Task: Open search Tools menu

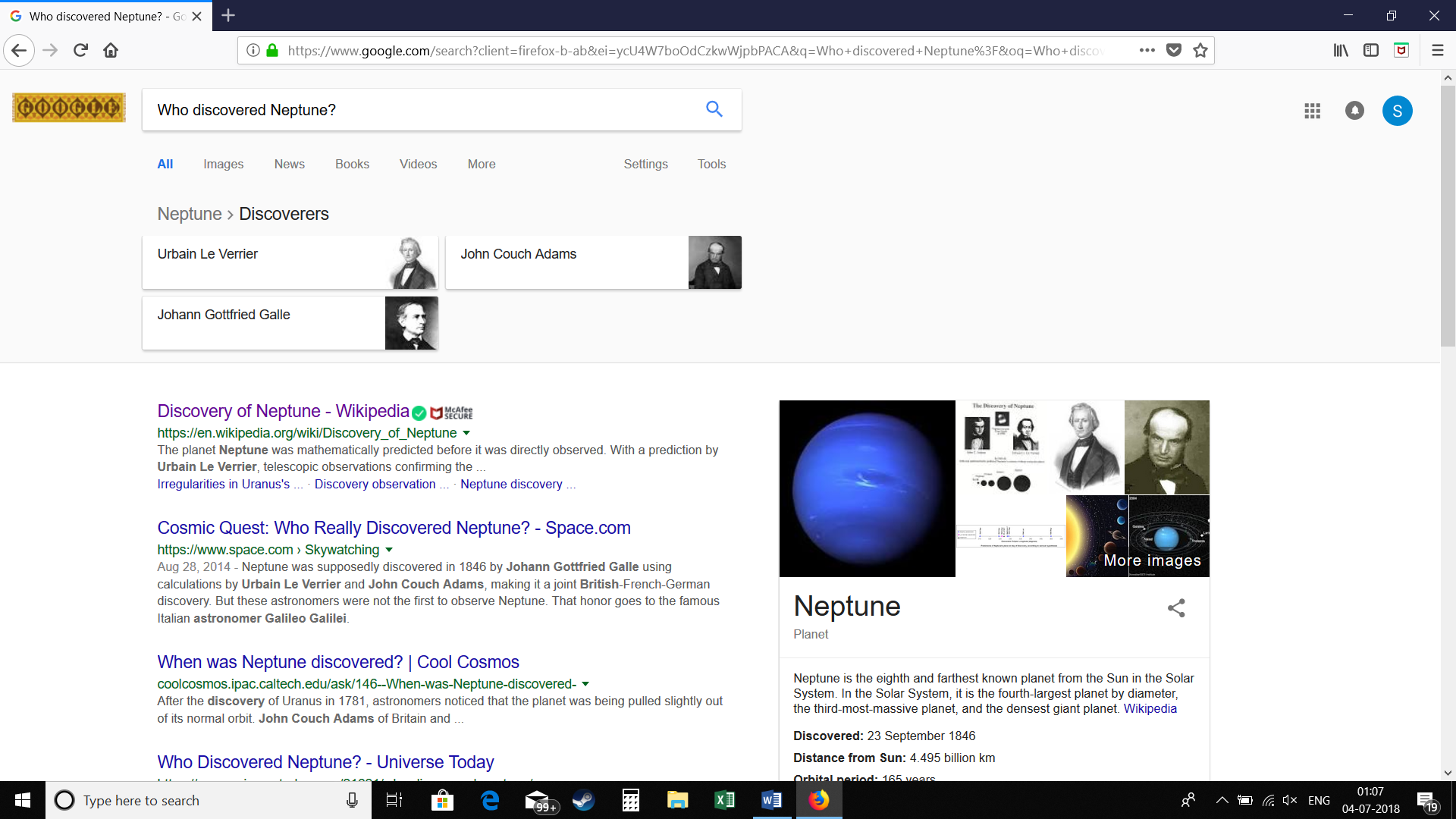Action: pos(711,164)
